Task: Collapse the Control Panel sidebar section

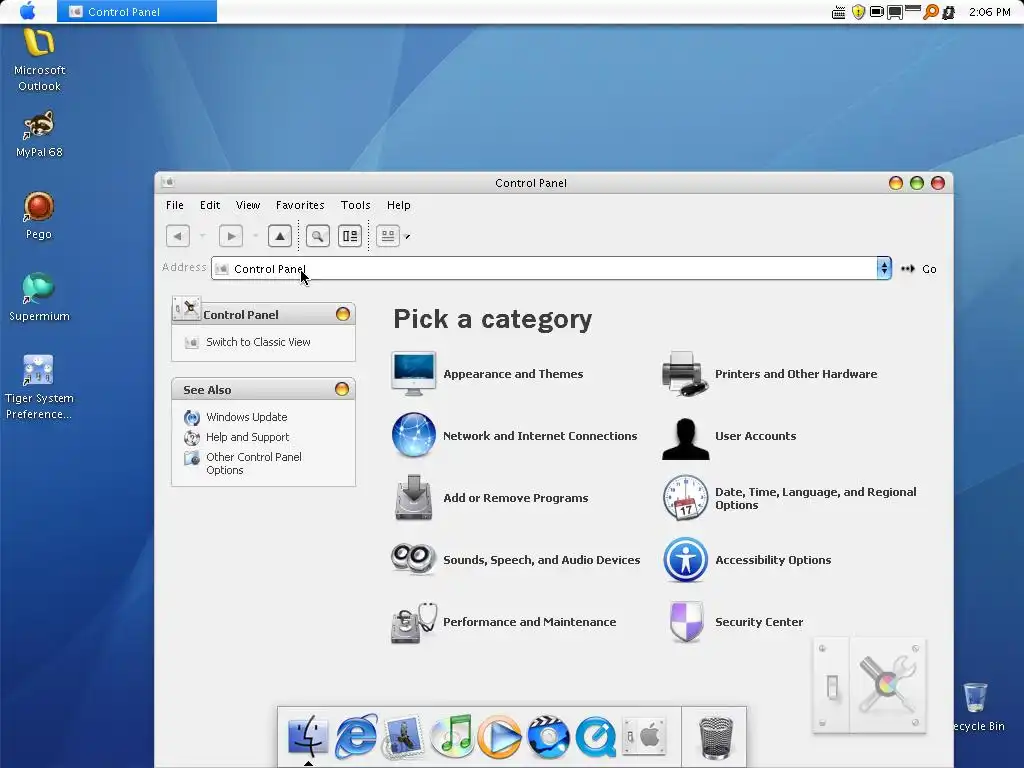Action: click(x=342, y=314)
